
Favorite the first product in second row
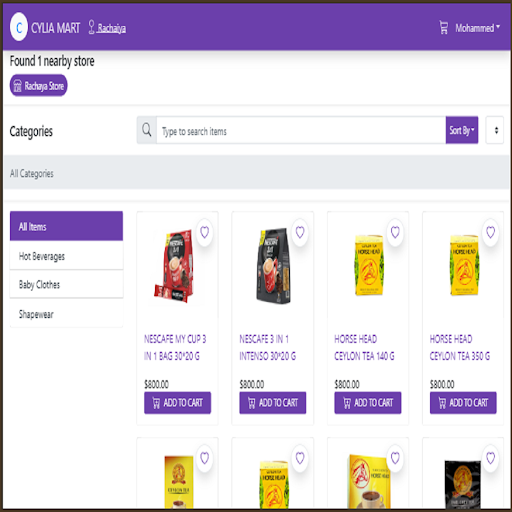(x=205, y=458)
